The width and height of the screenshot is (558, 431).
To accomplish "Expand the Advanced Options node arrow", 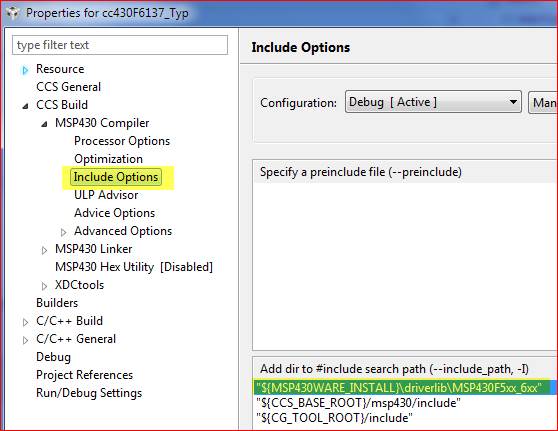I will tap(63, 232).
